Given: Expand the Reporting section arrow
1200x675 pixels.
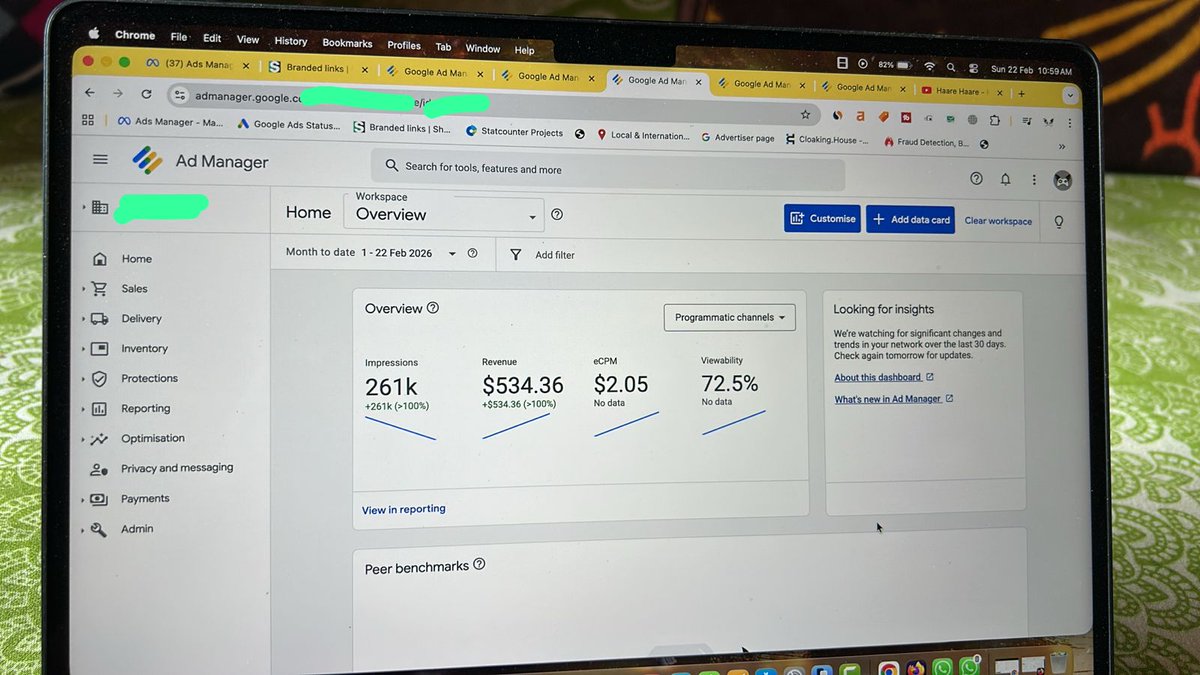Looking at the screenshot, I should click(83, 409).
